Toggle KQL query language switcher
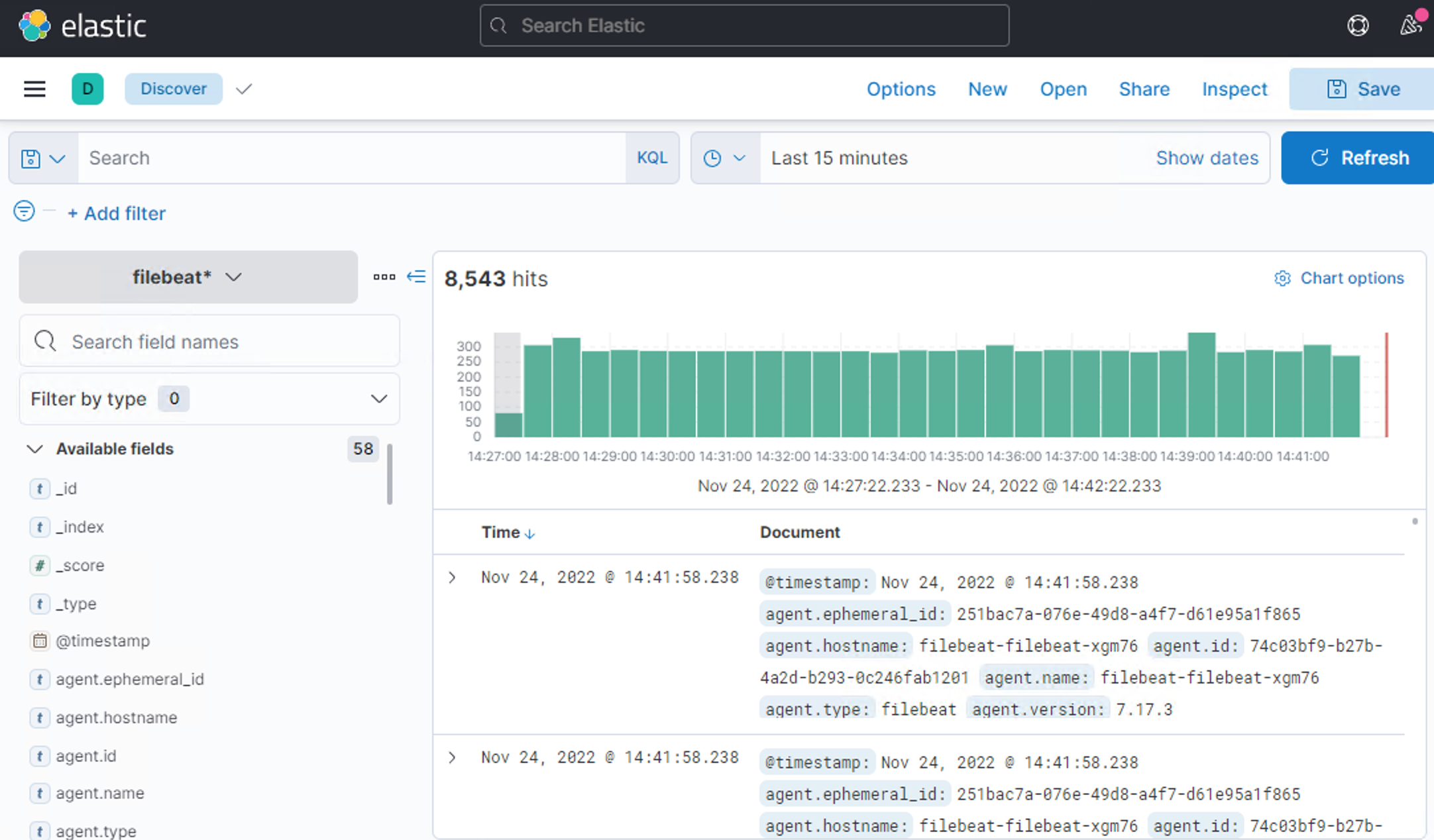 point(651,158)
